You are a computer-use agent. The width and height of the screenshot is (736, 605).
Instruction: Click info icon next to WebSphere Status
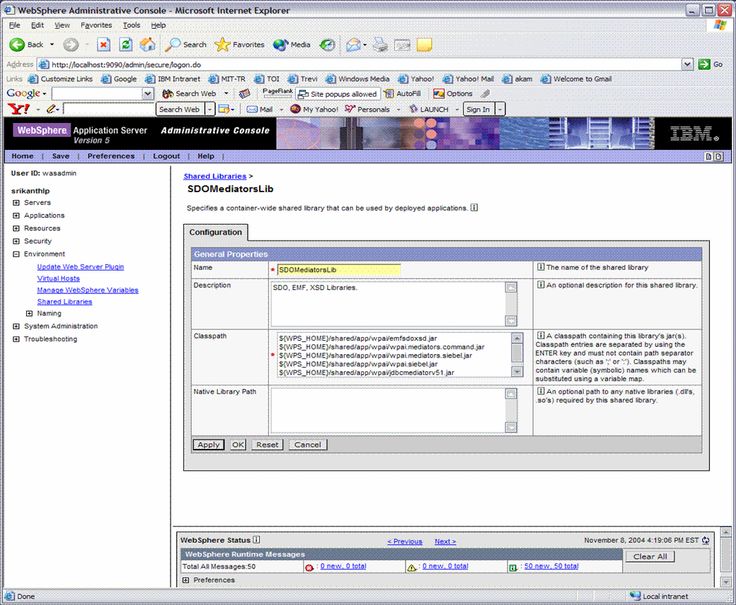click(x=256, y=540)
